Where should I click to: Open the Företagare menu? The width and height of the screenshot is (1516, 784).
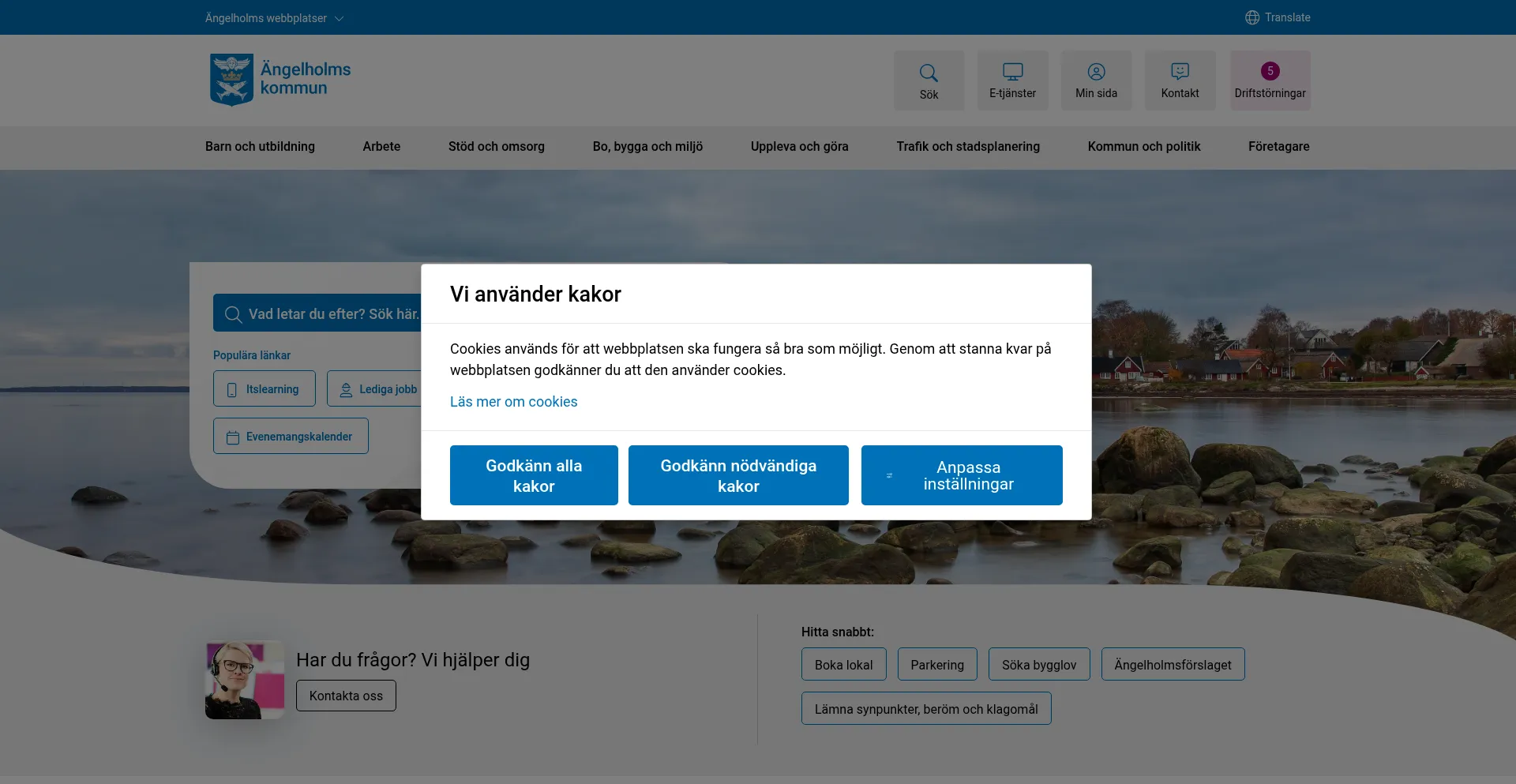click(x=1278, y=147)
